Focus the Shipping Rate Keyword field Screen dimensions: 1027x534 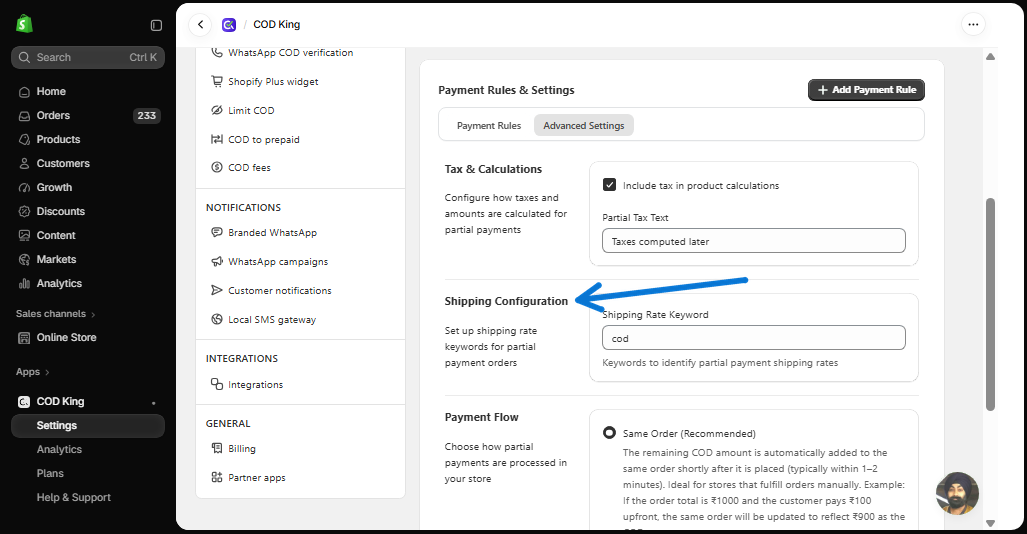(x=754, y=338)
